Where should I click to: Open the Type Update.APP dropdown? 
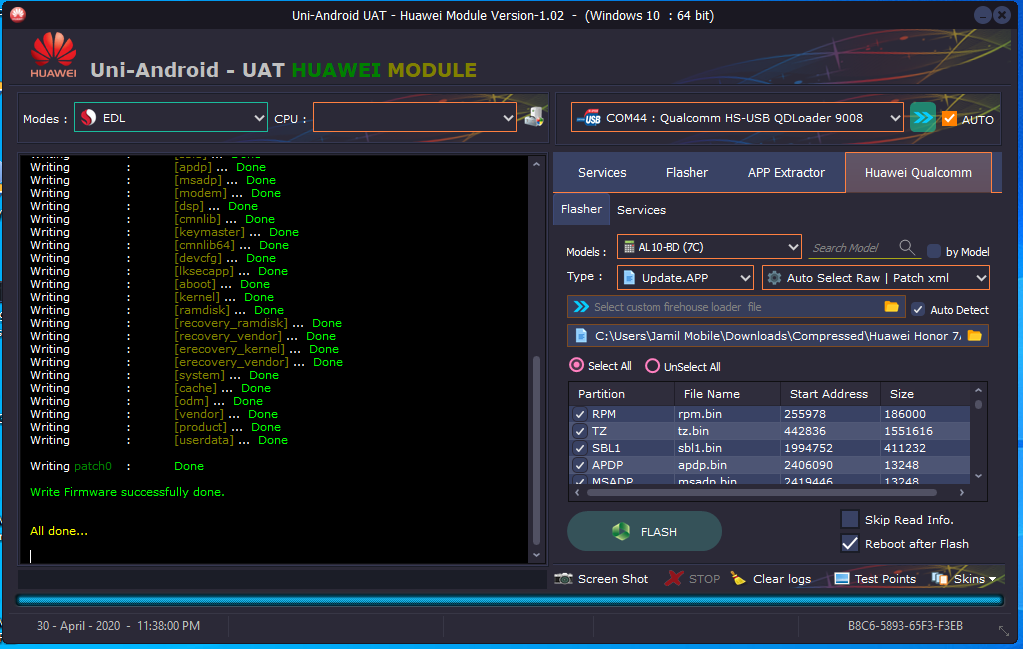click(x=685, y=278)
